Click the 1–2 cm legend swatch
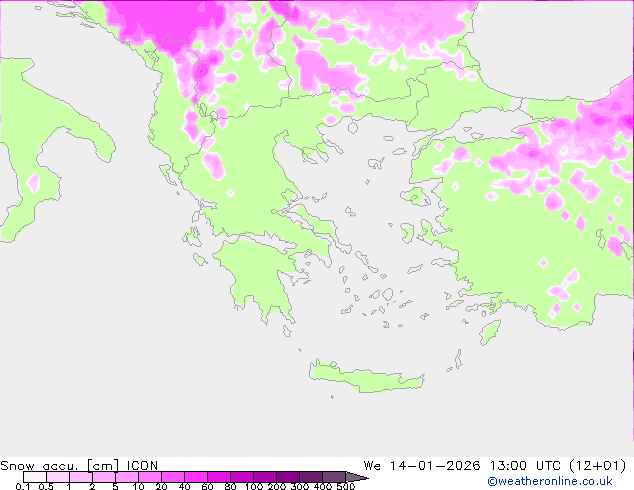The width and height of the screenshot is (634, 490). pyautogui.click(x=81, y=477)
